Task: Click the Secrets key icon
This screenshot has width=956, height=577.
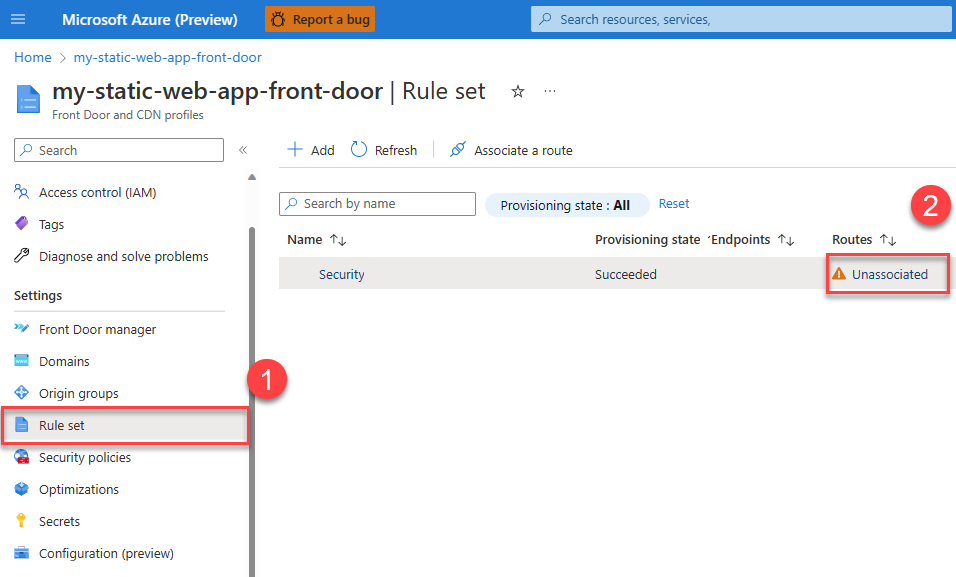Action: 22,521
